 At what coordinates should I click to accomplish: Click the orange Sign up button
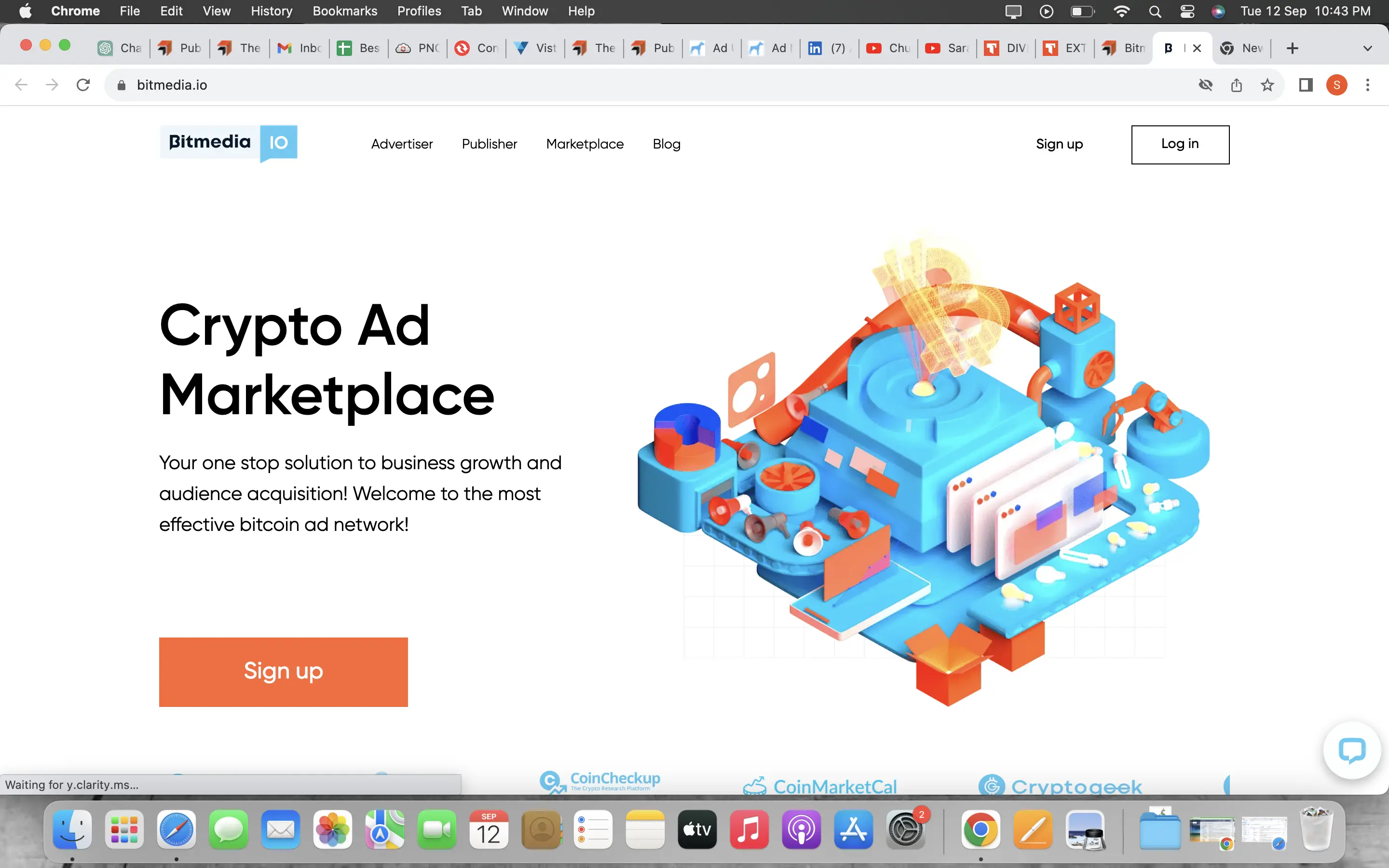[283, 671]
